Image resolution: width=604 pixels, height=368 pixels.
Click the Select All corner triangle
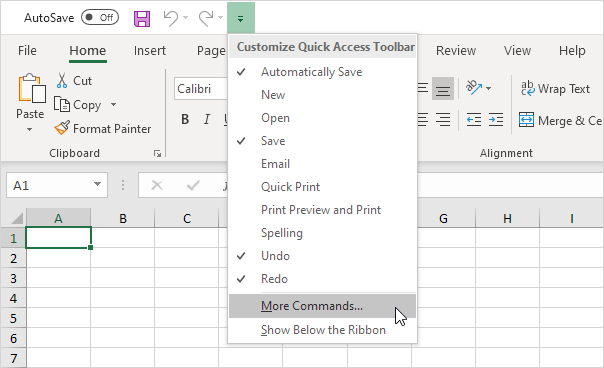pos(16,218)
